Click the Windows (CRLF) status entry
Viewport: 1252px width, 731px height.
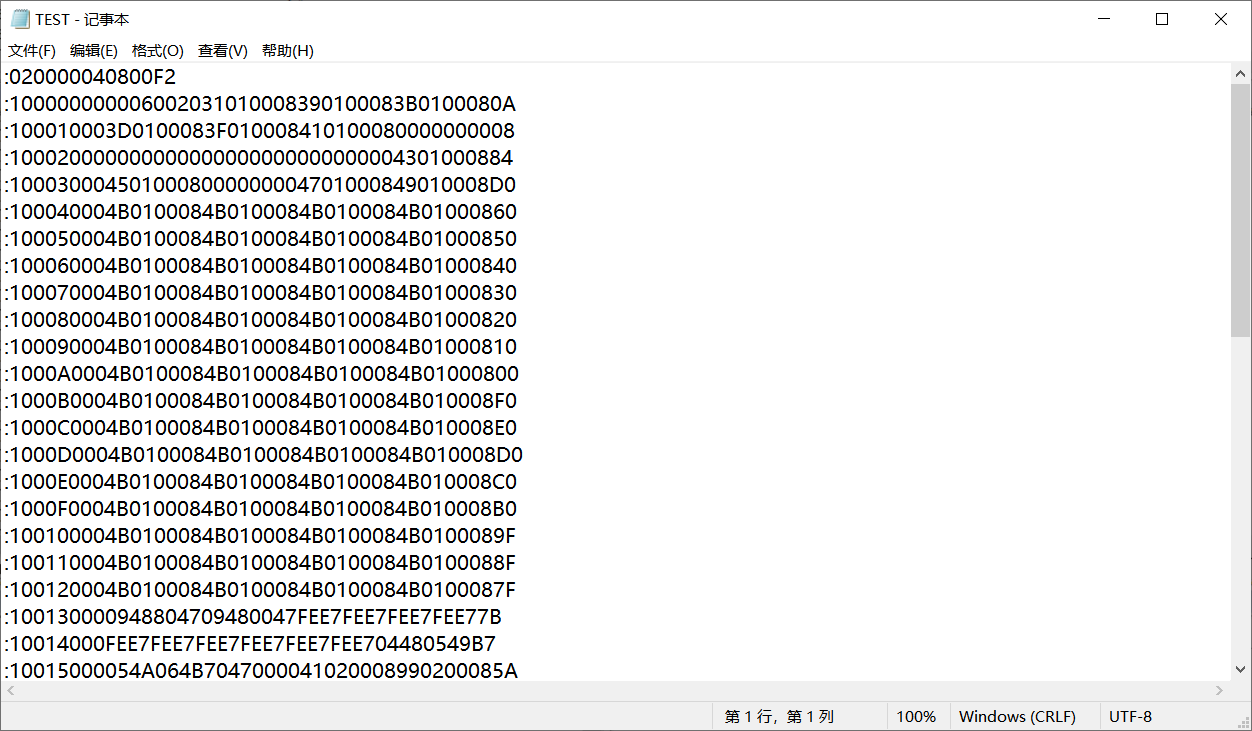[1017, 717]
